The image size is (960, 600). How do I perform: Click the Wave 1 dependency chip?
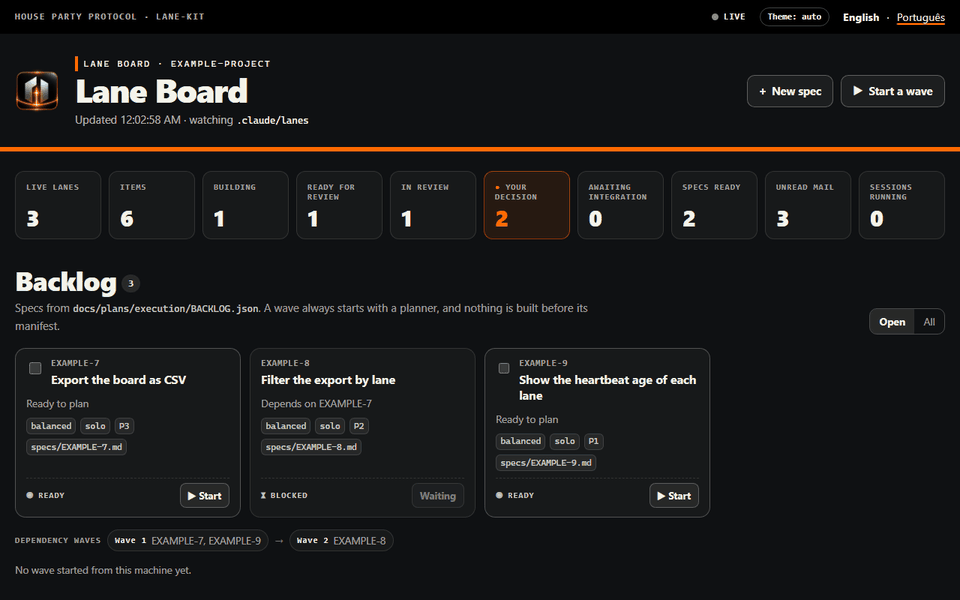point(187,541)
